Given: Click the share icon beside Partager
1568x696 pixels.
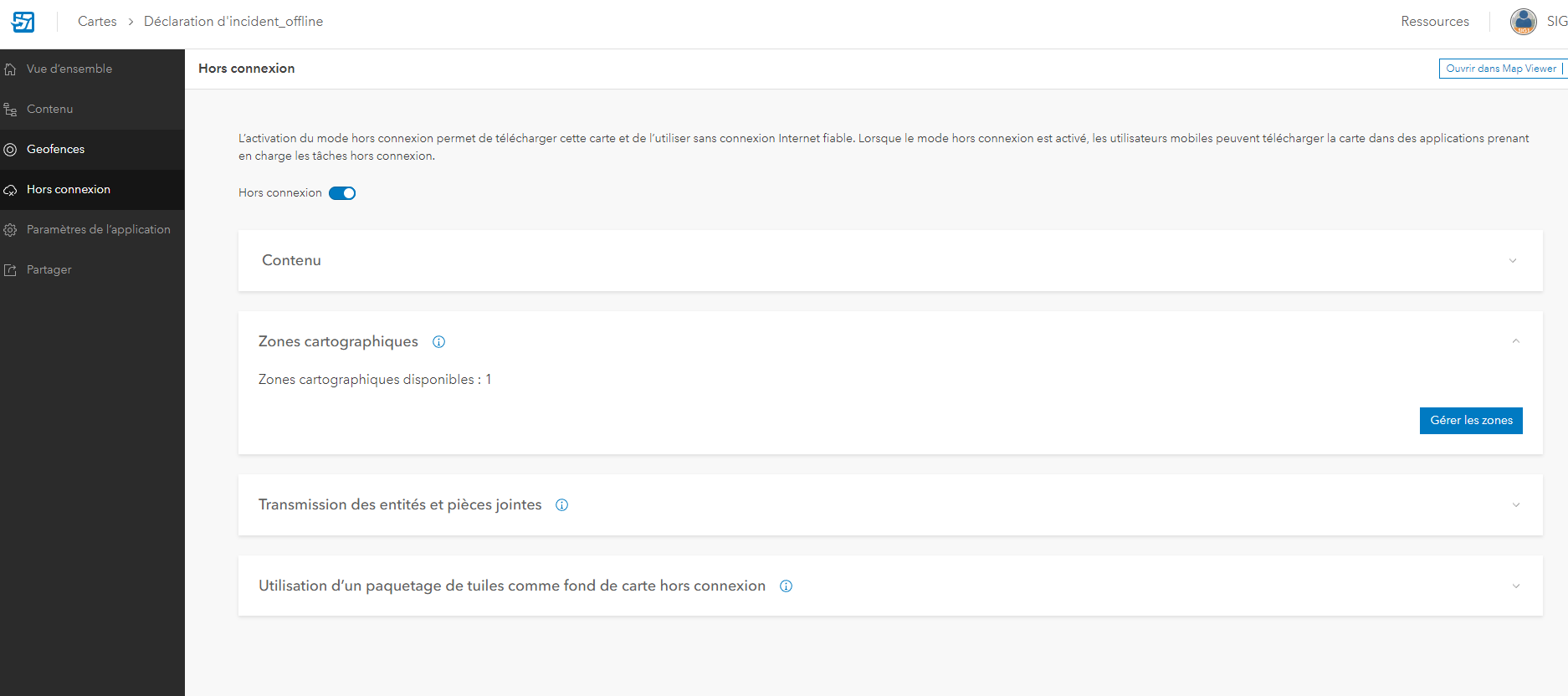Looking at the screenshot, I should 10,270.
